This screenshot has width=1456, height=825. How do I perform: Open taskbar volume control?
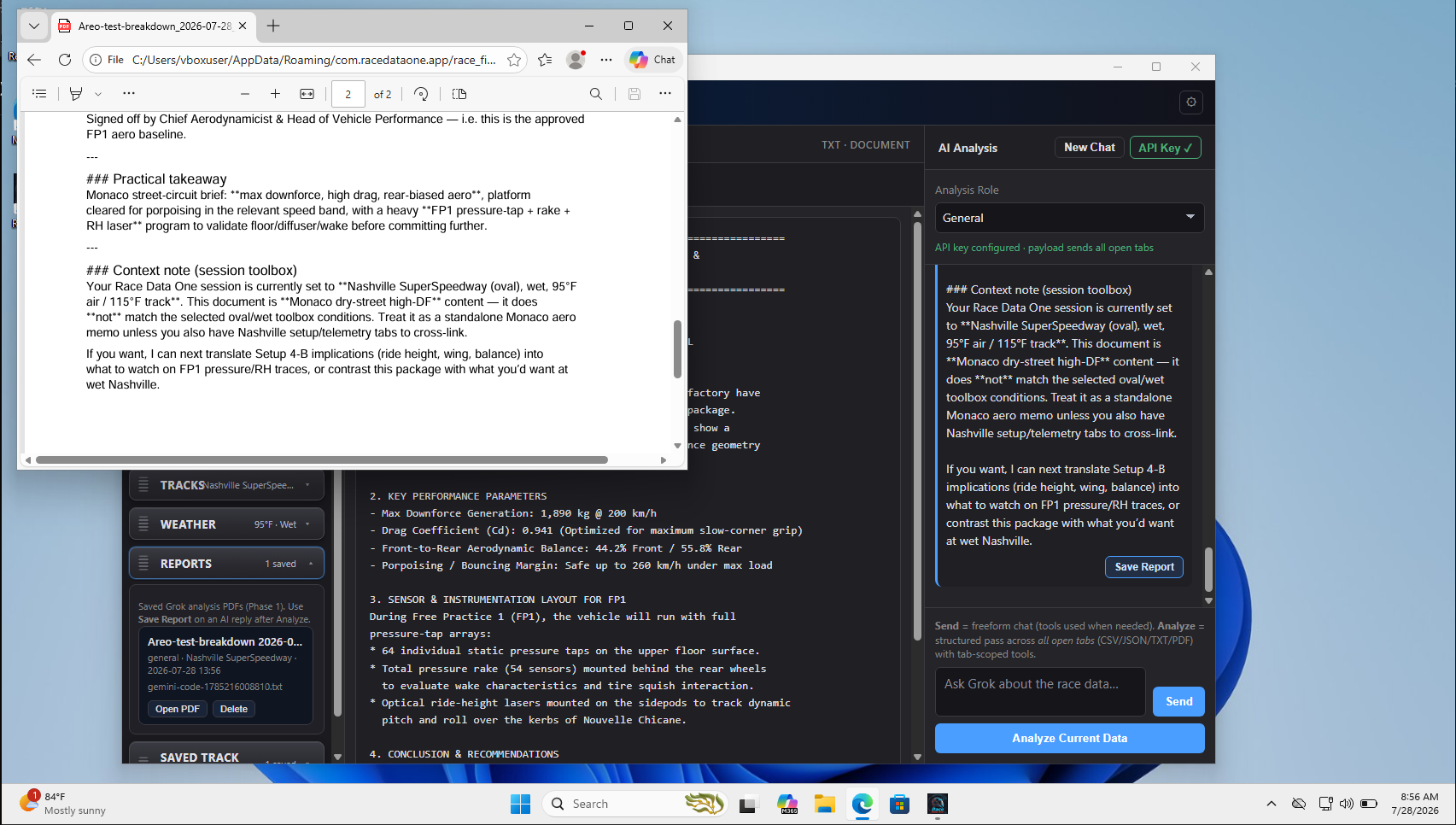1347,804
